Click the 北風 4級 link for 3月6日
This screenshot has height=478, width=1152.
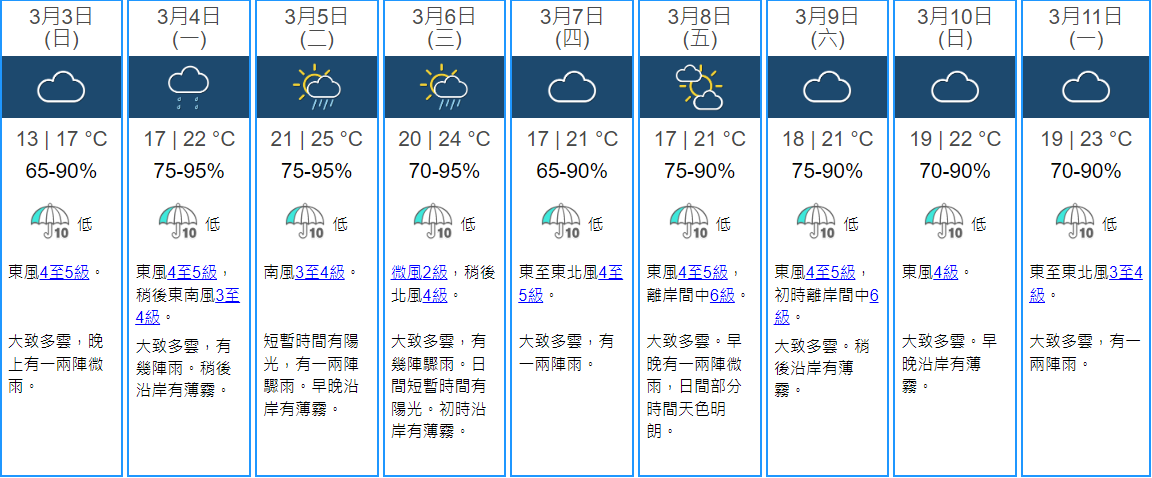coord(433,295)
